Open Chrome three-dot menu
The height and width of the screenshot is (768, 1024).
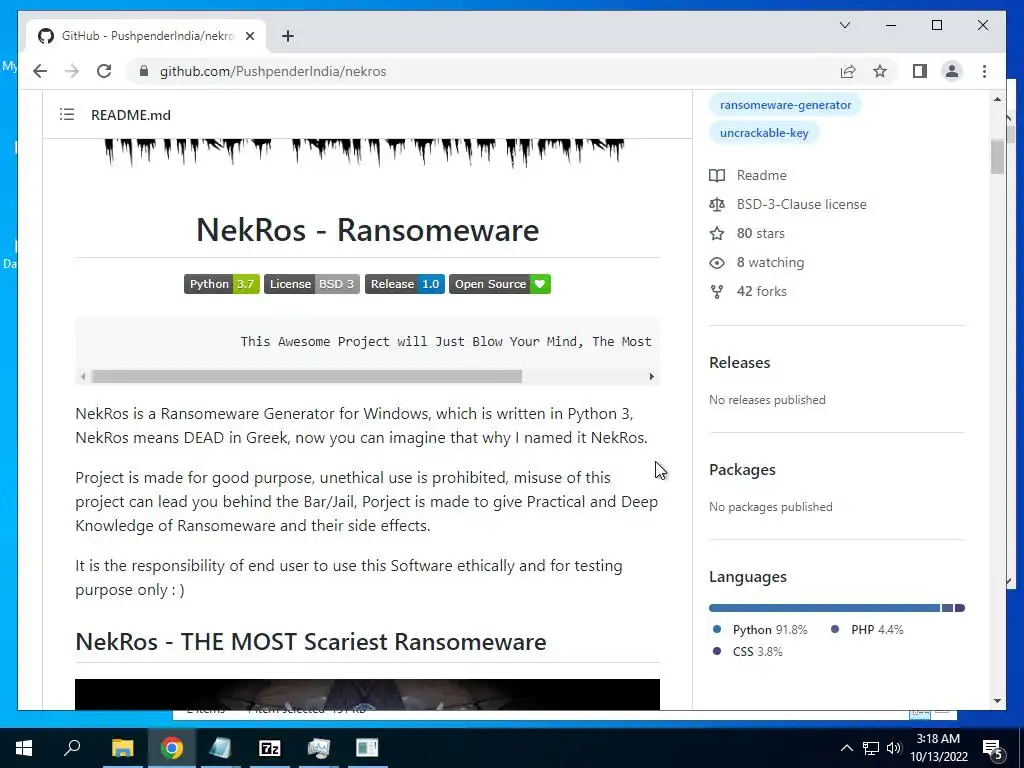[984, 71]
